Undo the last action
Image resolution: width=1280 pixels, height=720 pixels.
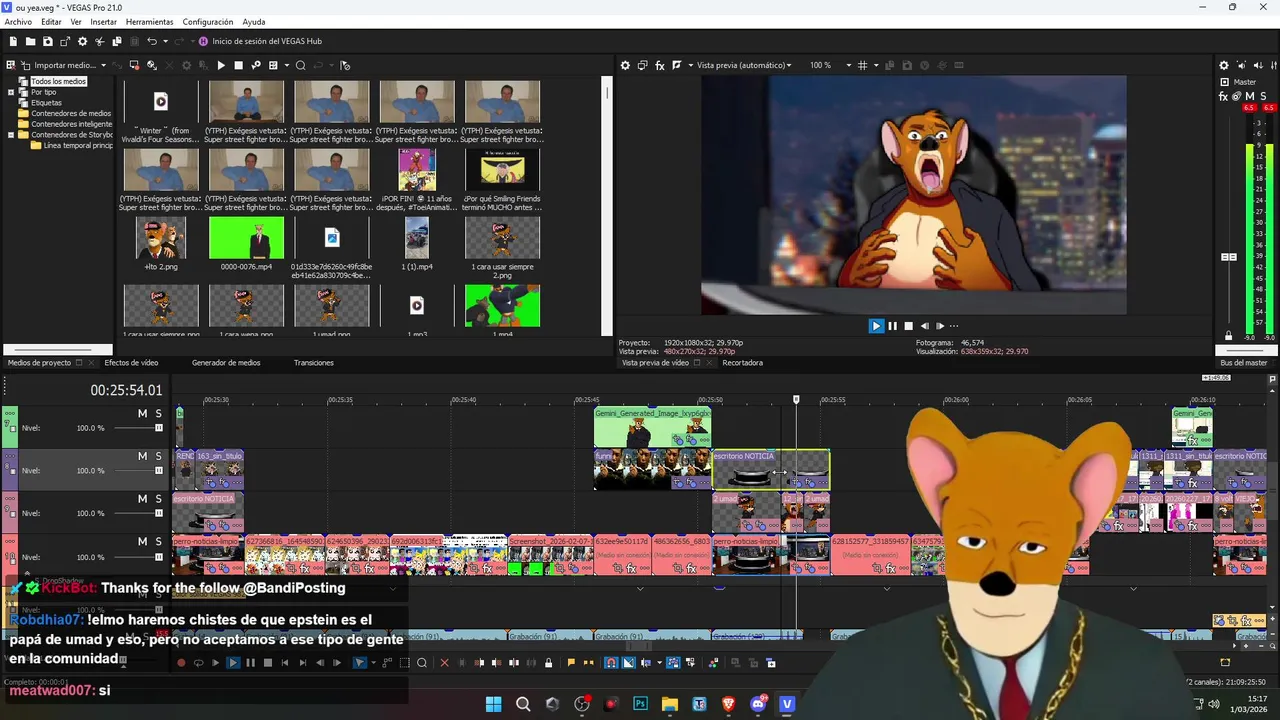pyautogui.click(x=152, y=41)
